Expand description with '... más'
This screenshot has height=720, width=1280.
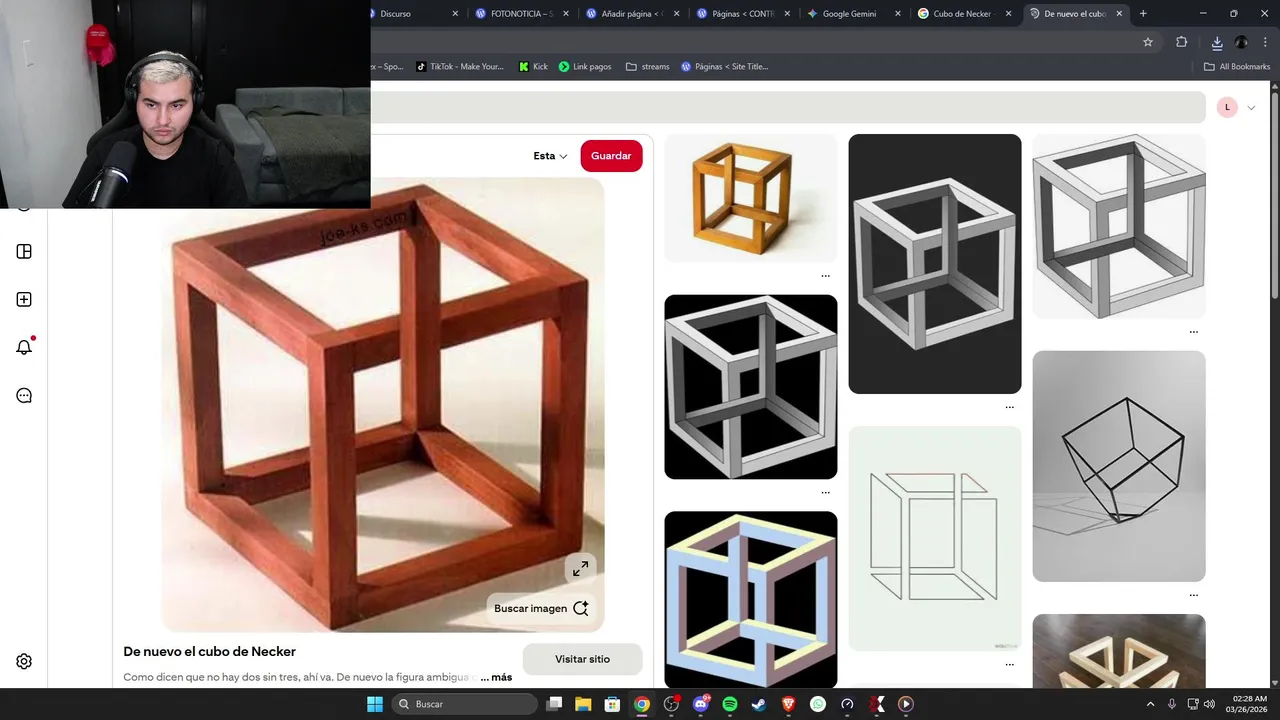(x=496, y=677)
